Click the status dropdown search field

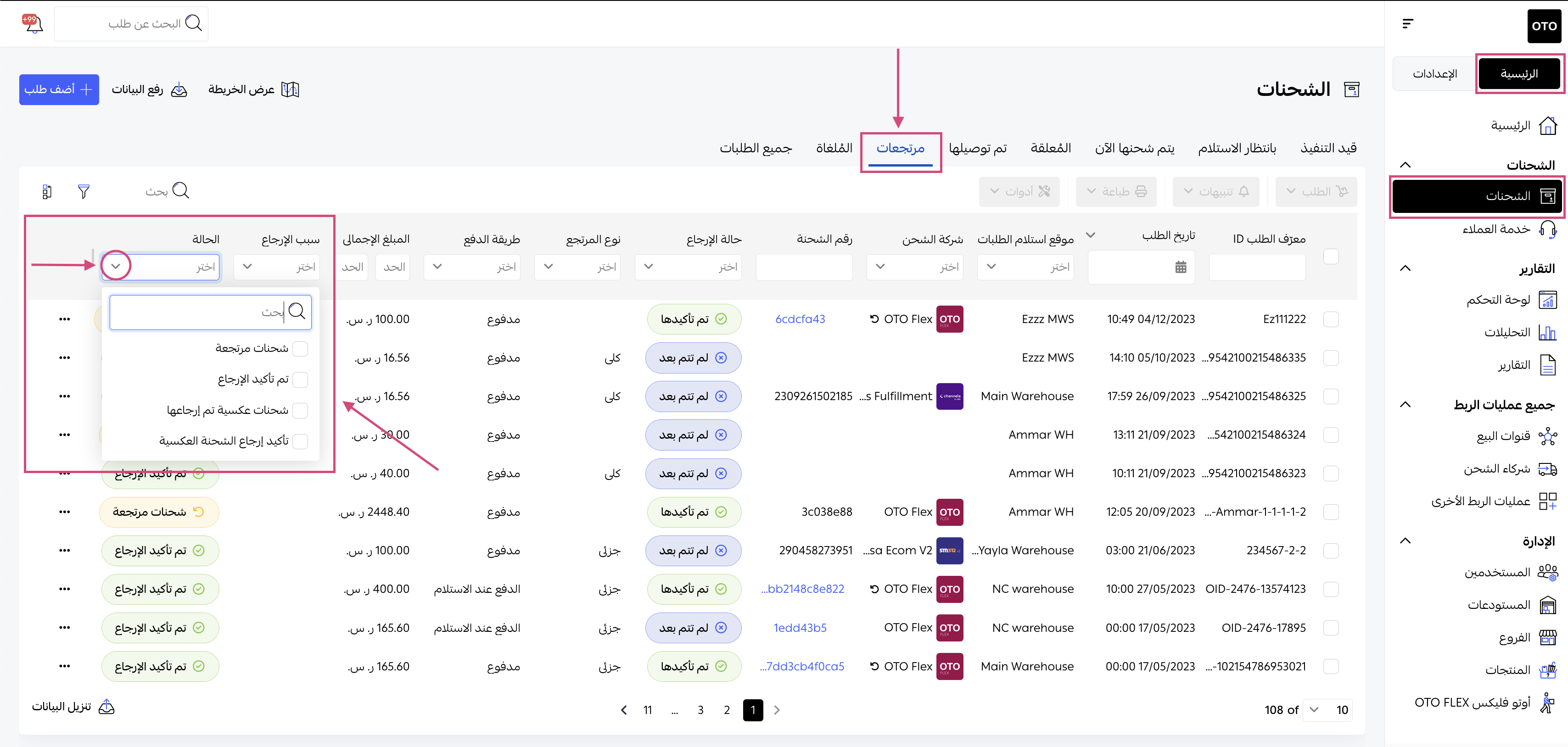201,312
